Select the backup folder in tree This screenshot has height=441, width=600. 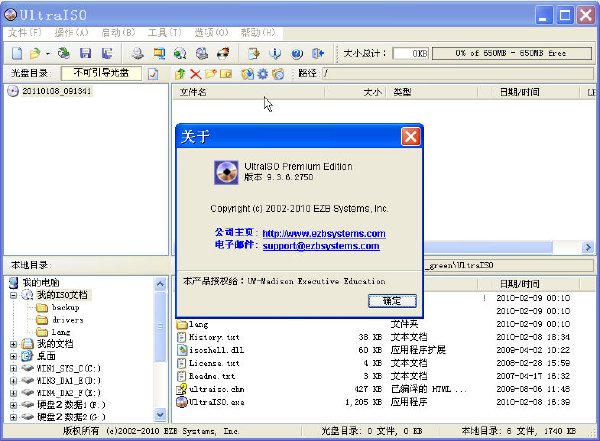[x=65, y=307]
